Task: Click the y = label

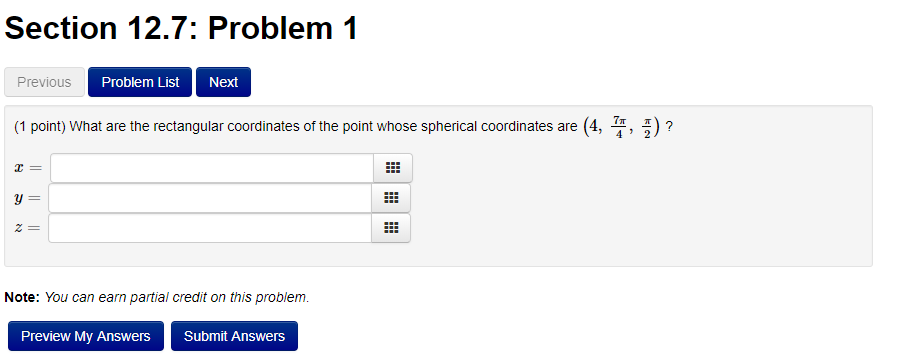Action: [x=27, y=199]
